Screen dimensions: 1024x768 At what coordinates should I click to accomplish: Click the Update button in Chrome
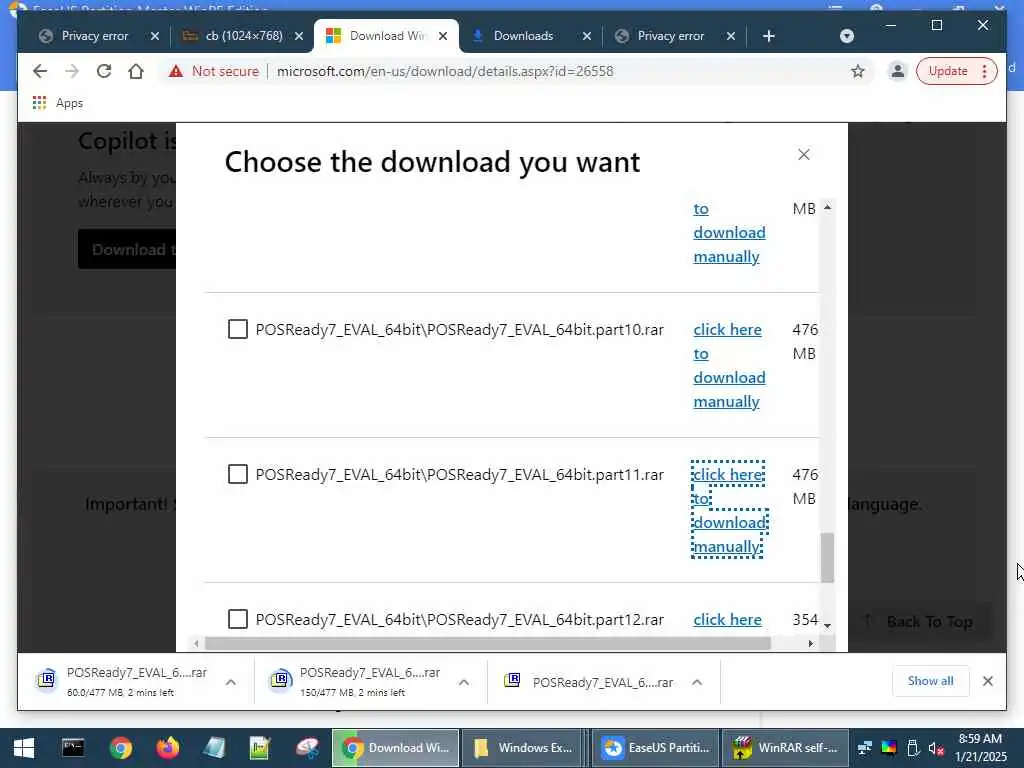coord(956,71)
